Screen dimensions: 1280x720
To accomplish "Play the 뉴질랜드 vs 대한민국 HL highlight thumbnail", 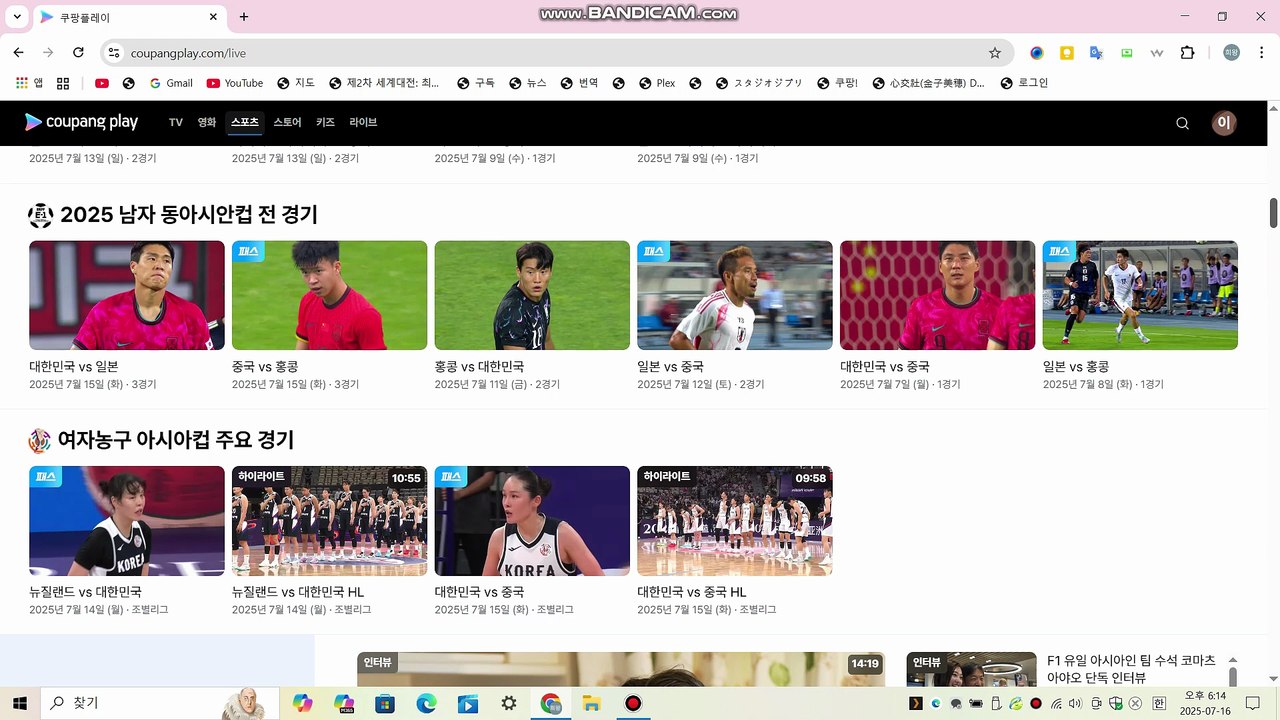I will [x=329, y=521].
